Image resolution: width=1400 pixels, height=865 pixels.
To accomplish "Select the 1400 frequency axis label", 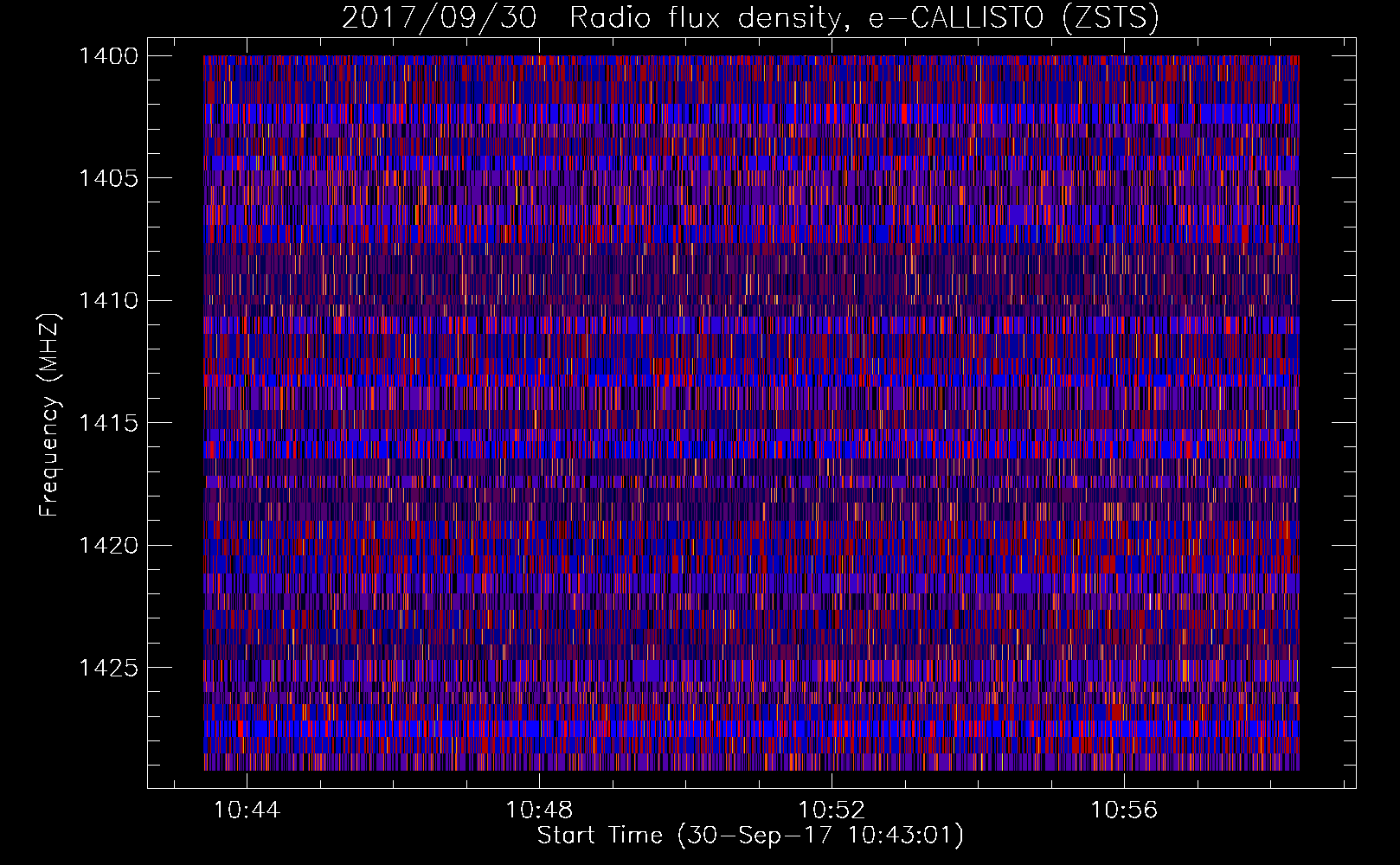I will tap(108, 56).
